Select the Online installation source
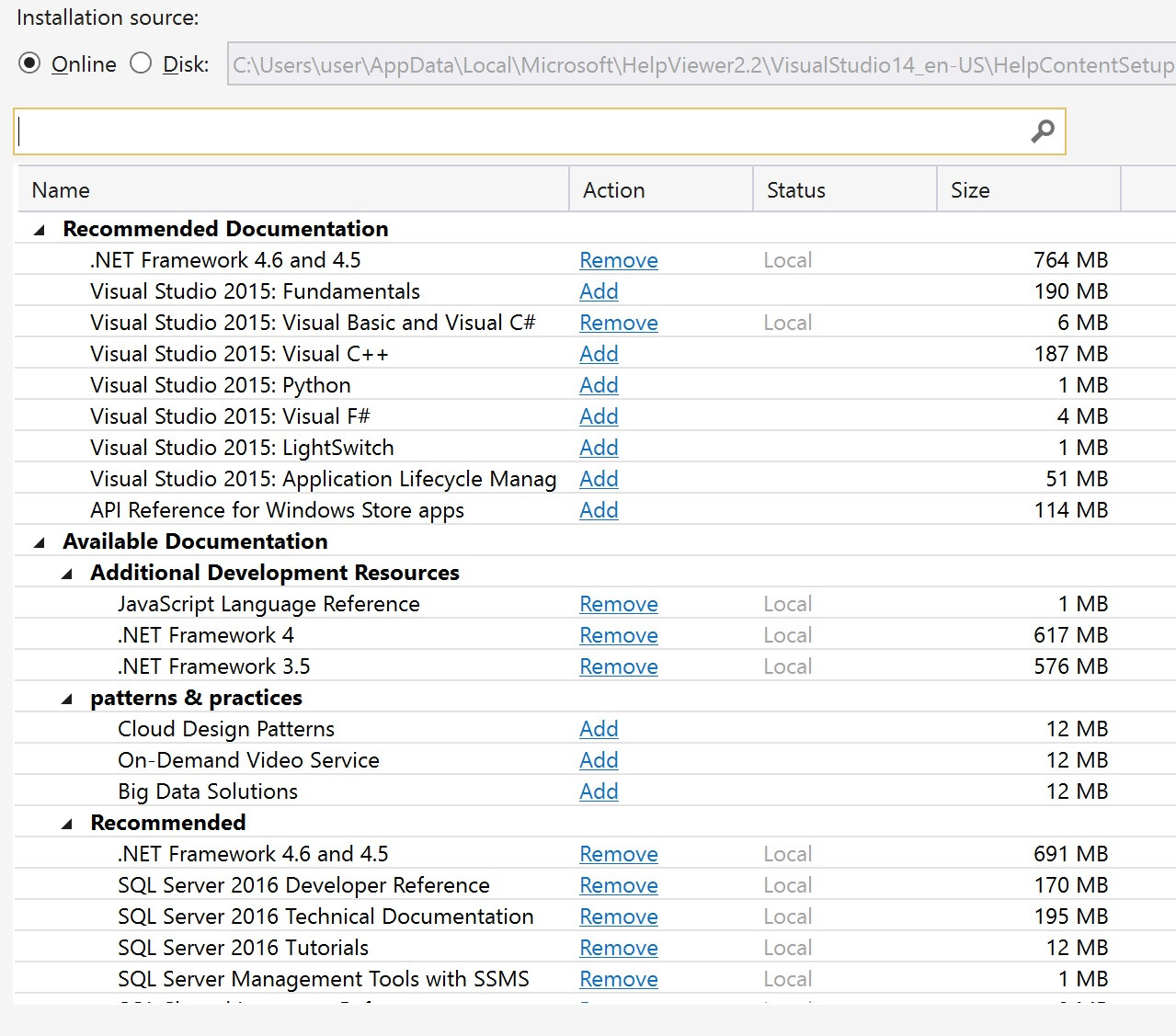The height and width of the screenshot is (1036, 1176). click(30, 63)
